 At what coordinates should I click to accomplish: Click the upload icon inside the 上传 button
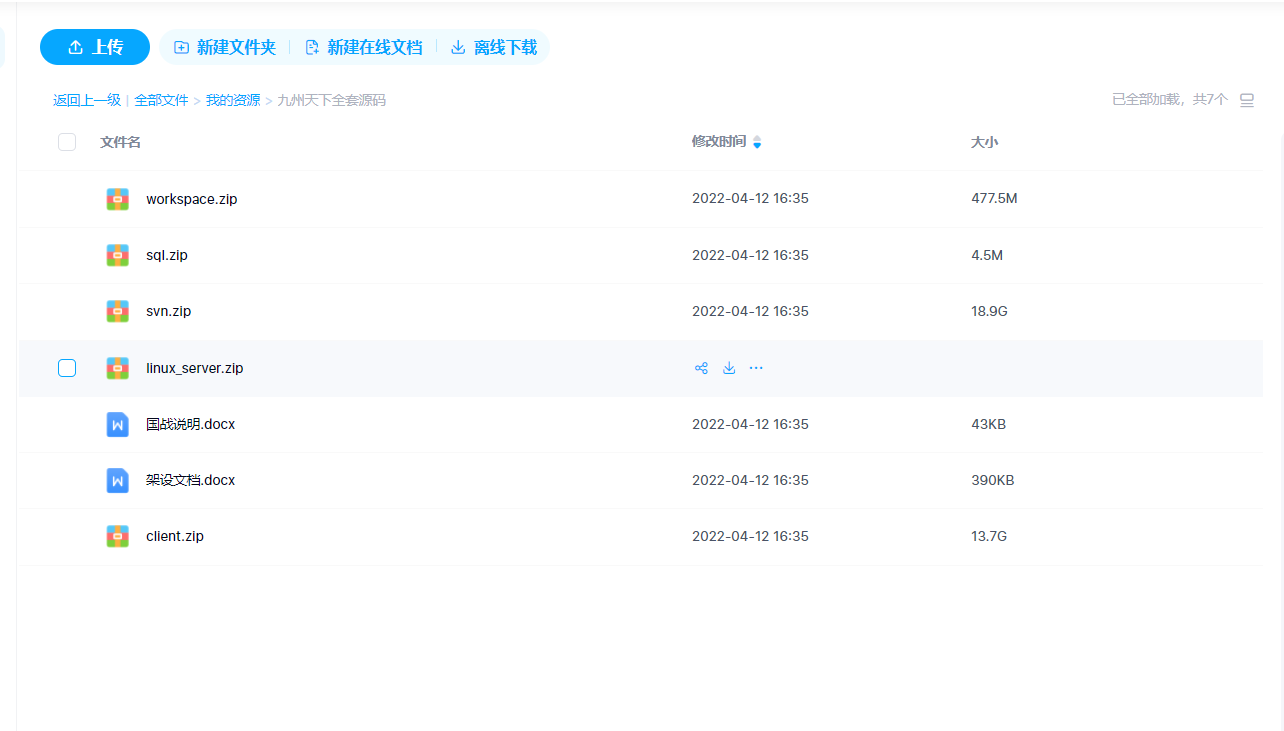(x=74, y=46)
